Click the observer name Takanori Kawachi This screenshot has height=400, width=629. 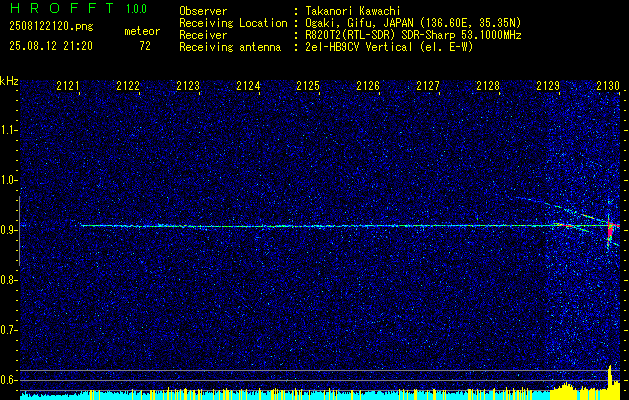pyautogui.click(x=353, y=11)
